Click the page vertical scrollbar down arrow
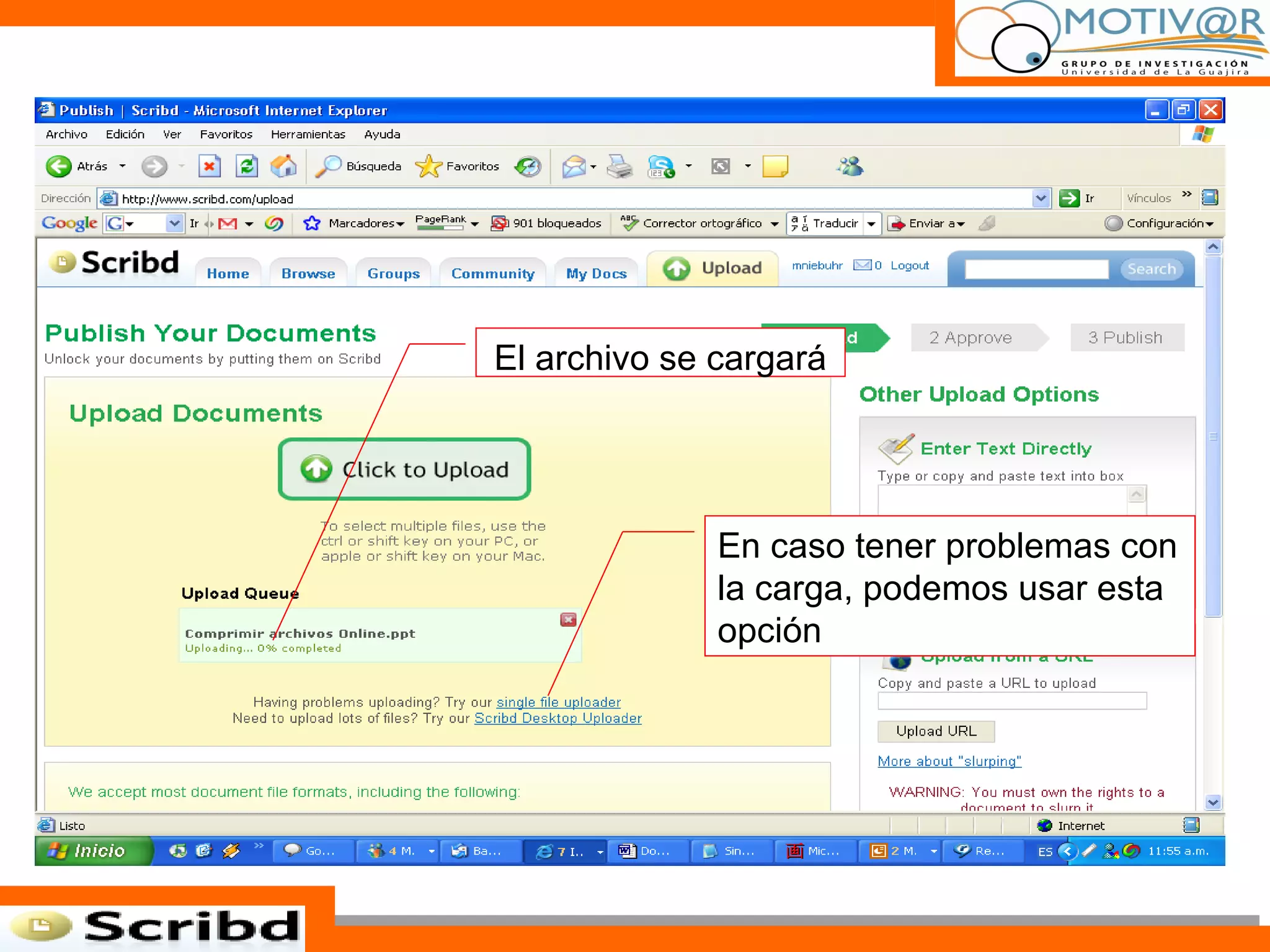Screen dimensions: 1270x952 pos(1213,802)
